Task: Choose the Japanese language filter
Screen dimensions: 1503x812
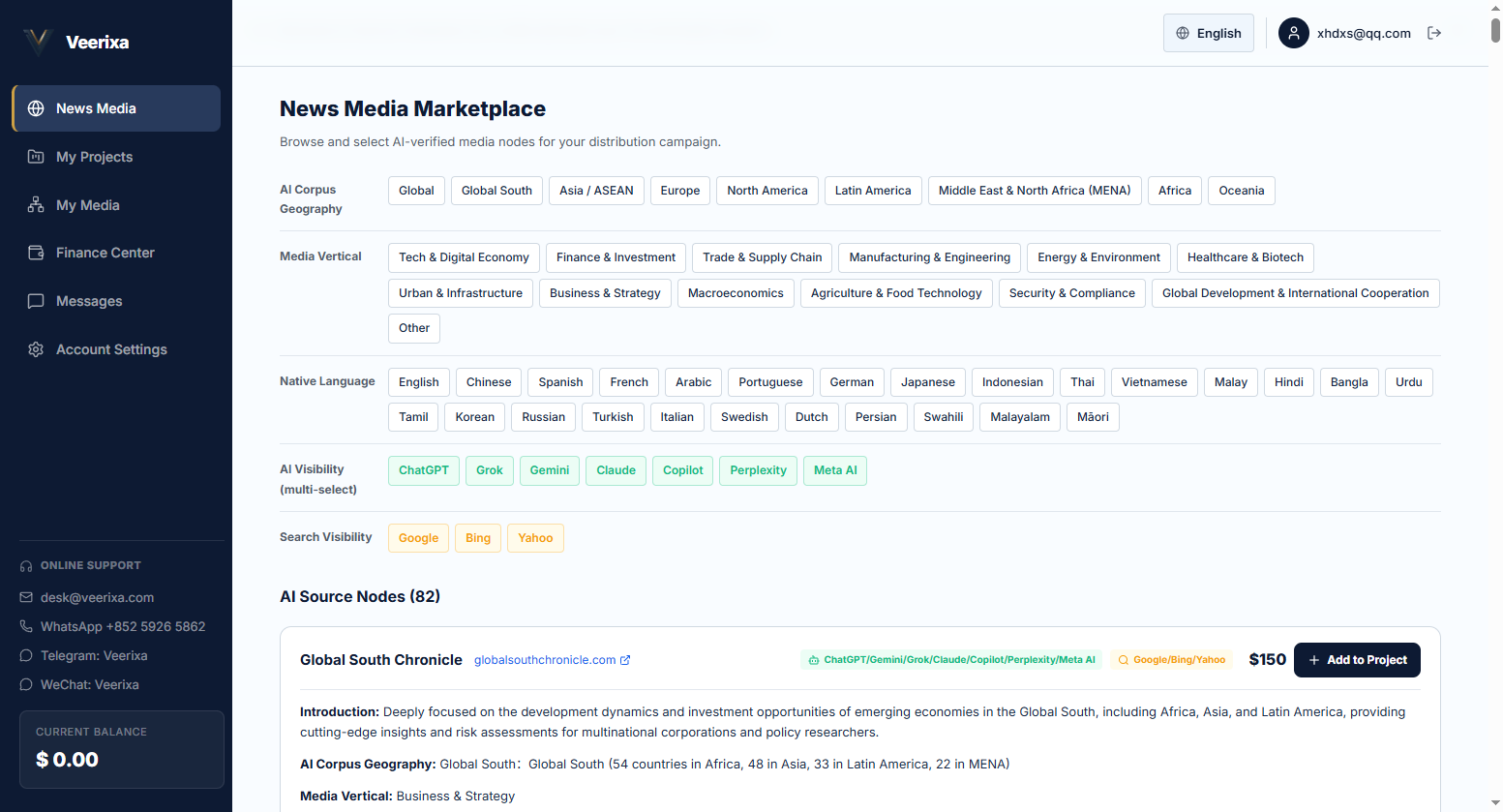Action: (x=928, y=382)
